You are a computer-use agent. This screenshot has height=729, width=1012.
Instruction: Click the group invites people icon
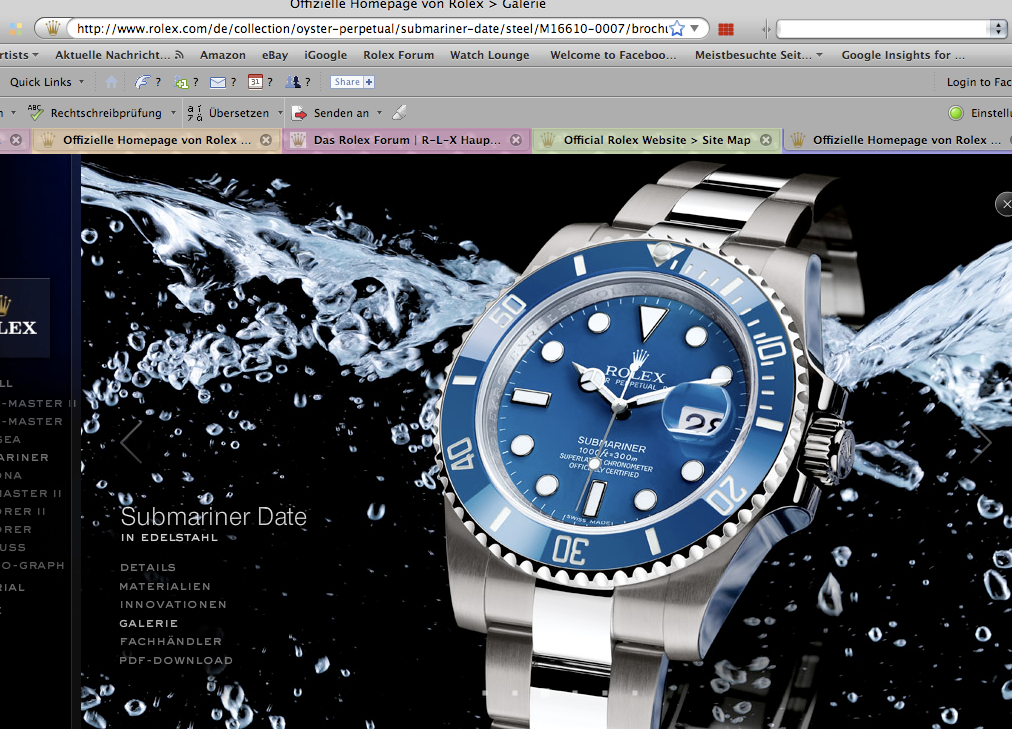(292, 82)
